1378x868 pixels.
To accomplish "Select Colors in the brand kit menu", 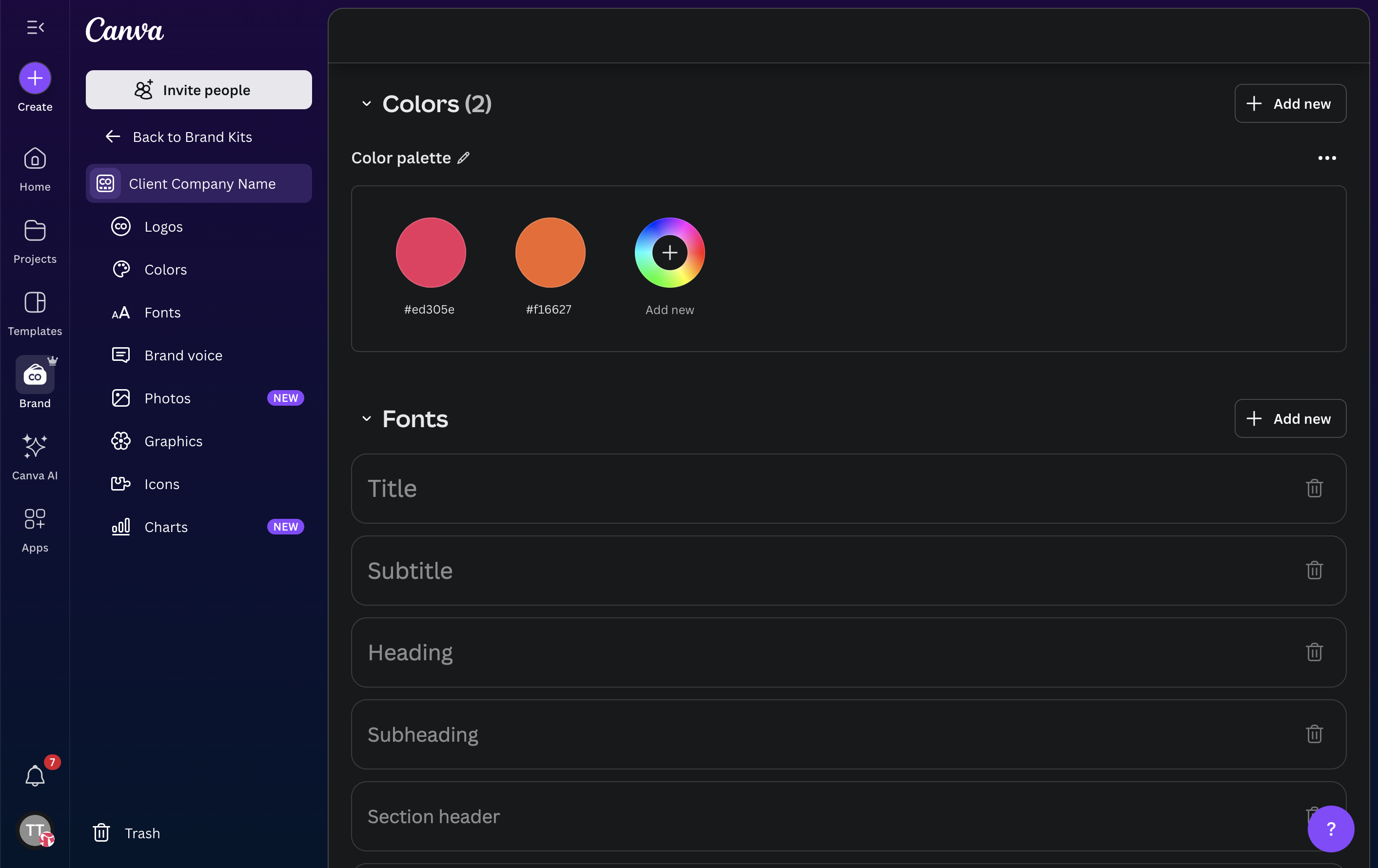I will tap(198, 270).
